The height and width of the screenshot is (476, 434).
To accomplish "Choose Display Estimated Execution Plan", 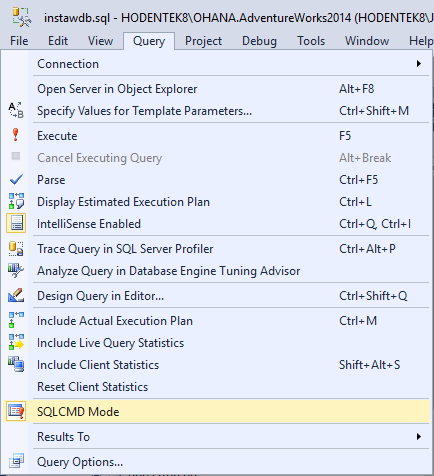I will 216,202.
